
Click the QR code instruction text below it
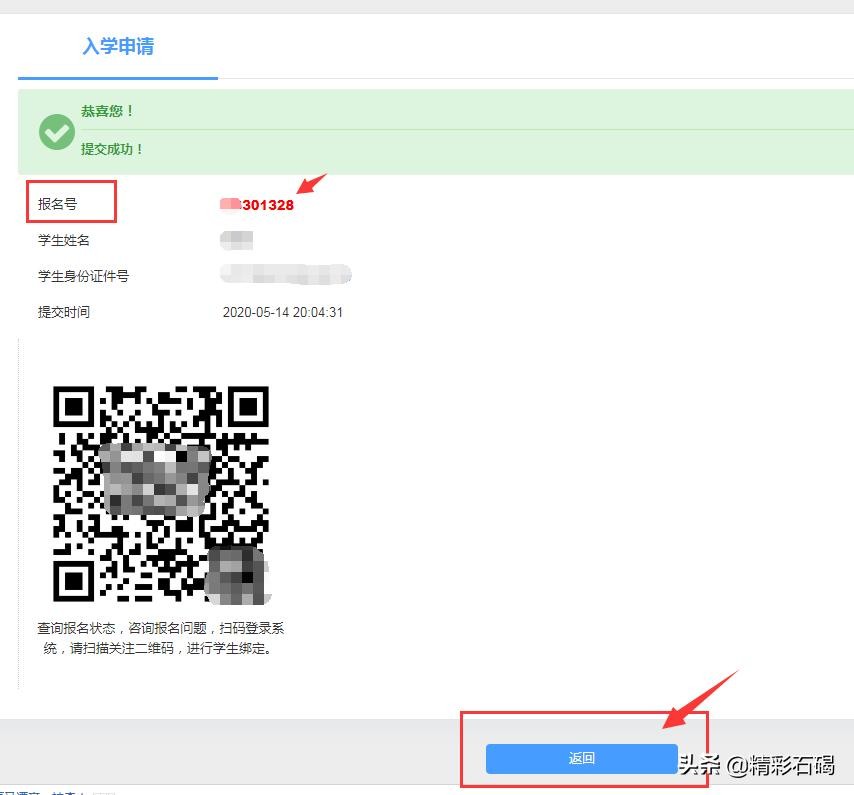coord(161,637)
